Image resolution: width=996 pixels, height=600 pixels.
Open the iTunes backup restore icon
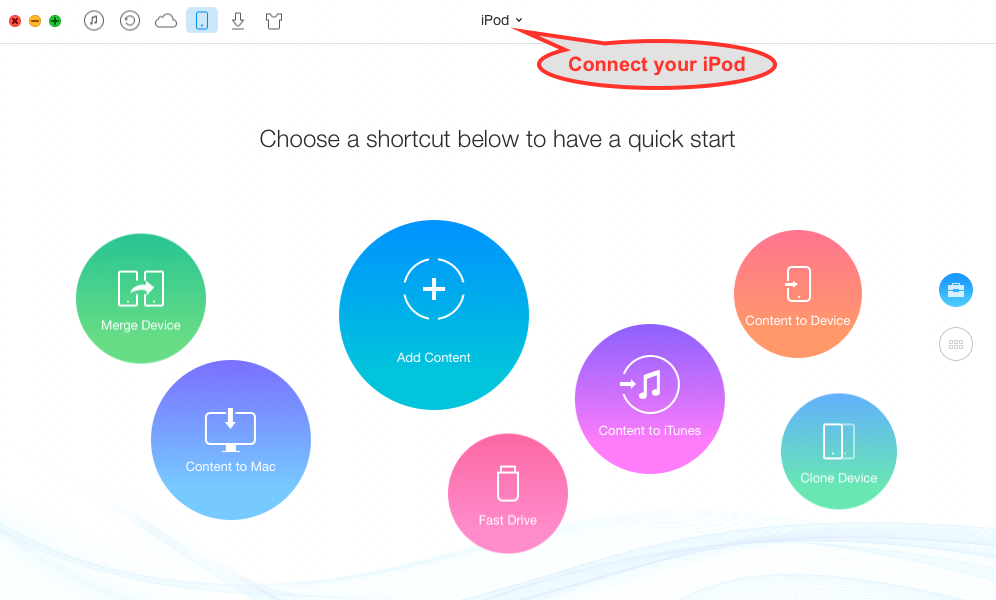[130, 21]
